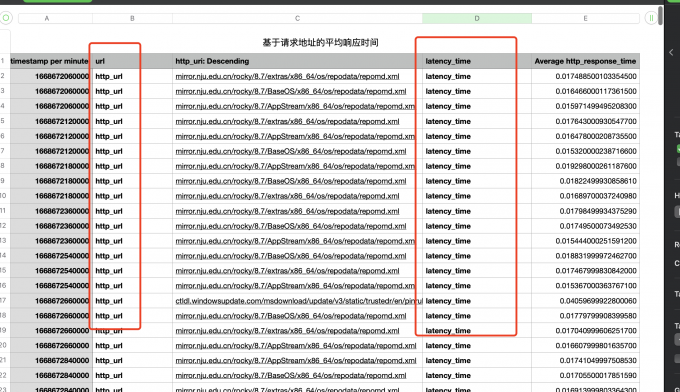Click the average response value in row 20
The image size is (680, 392).
click(585, 346)
